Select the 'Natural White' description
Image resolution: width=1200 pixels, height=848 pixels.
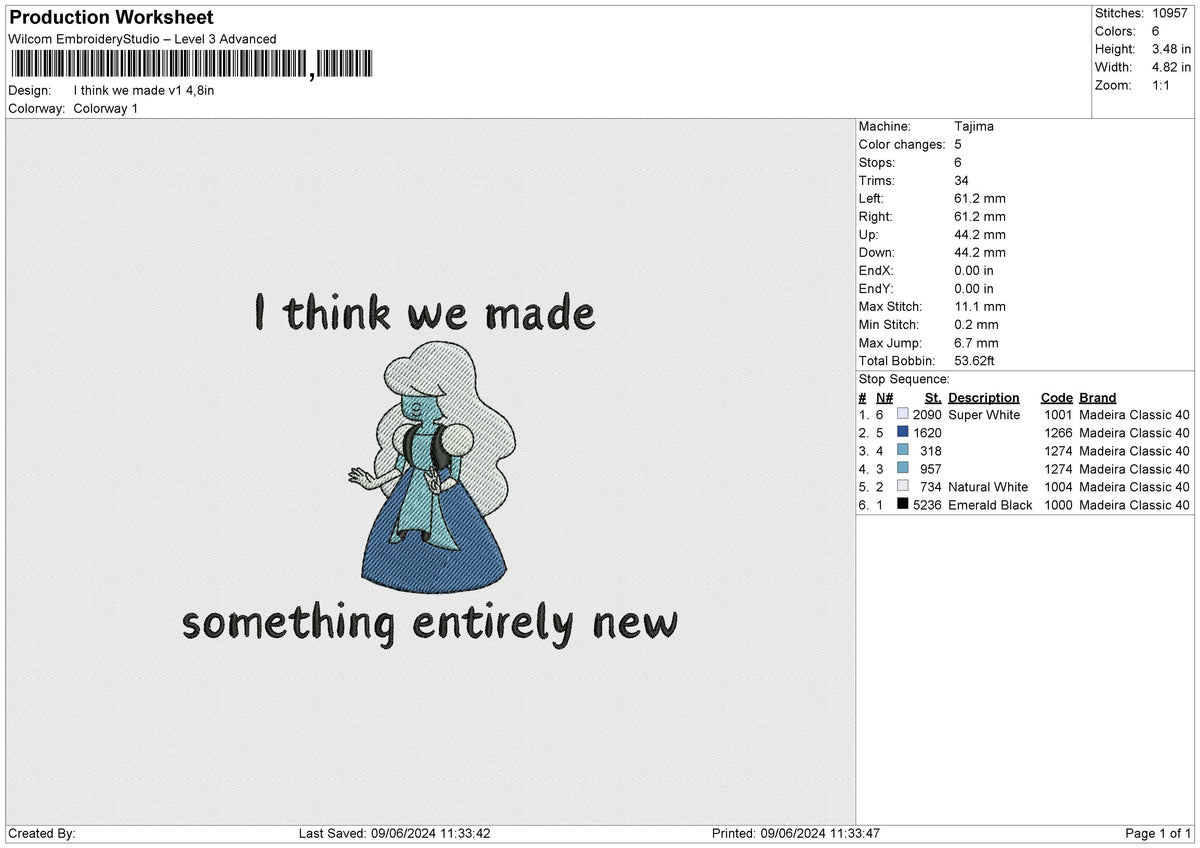(x=988, y=487)
